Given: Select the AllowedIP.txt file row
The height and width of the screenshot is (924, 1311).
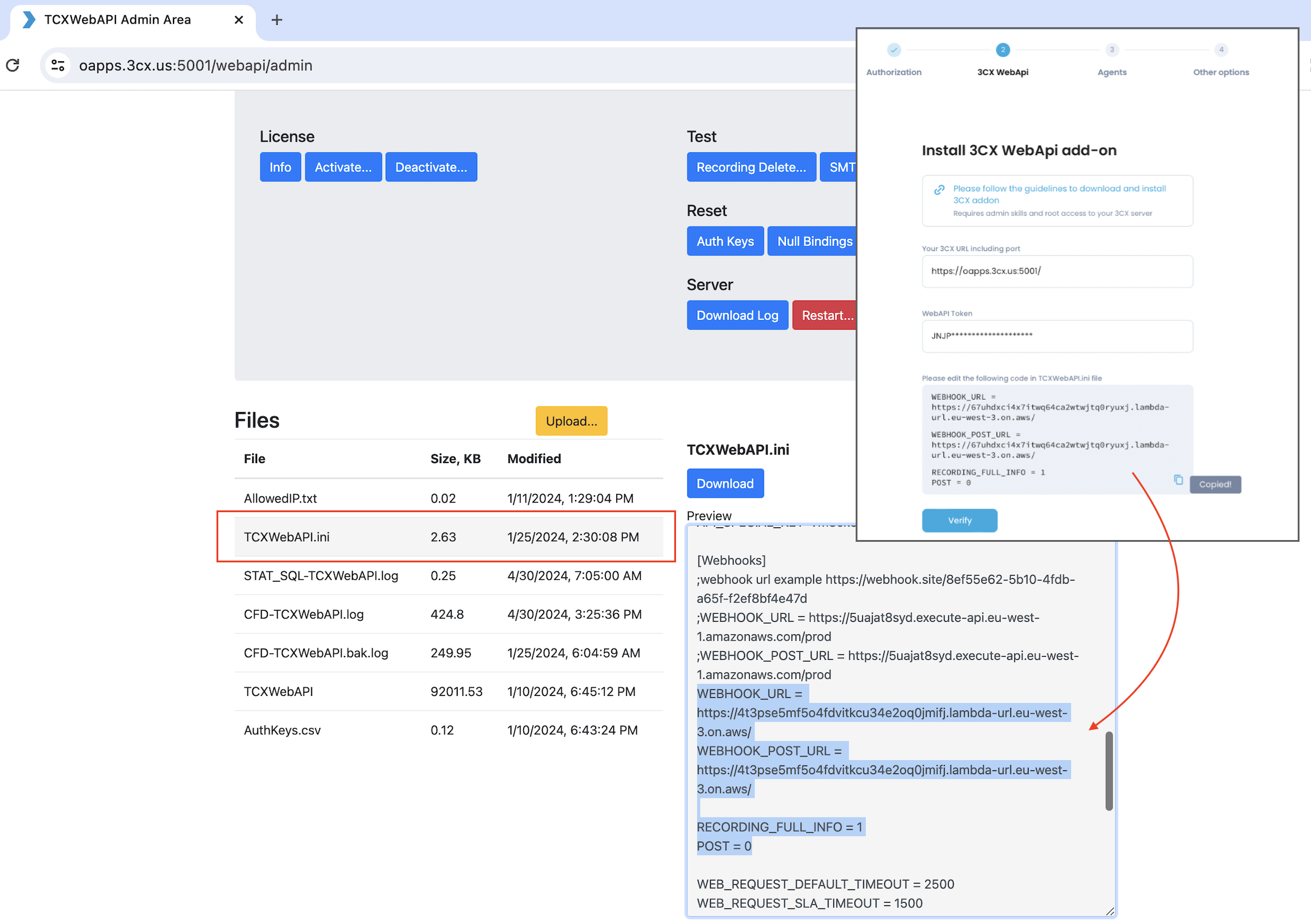Looking at the screenshot, I should (x=449, y=498).
